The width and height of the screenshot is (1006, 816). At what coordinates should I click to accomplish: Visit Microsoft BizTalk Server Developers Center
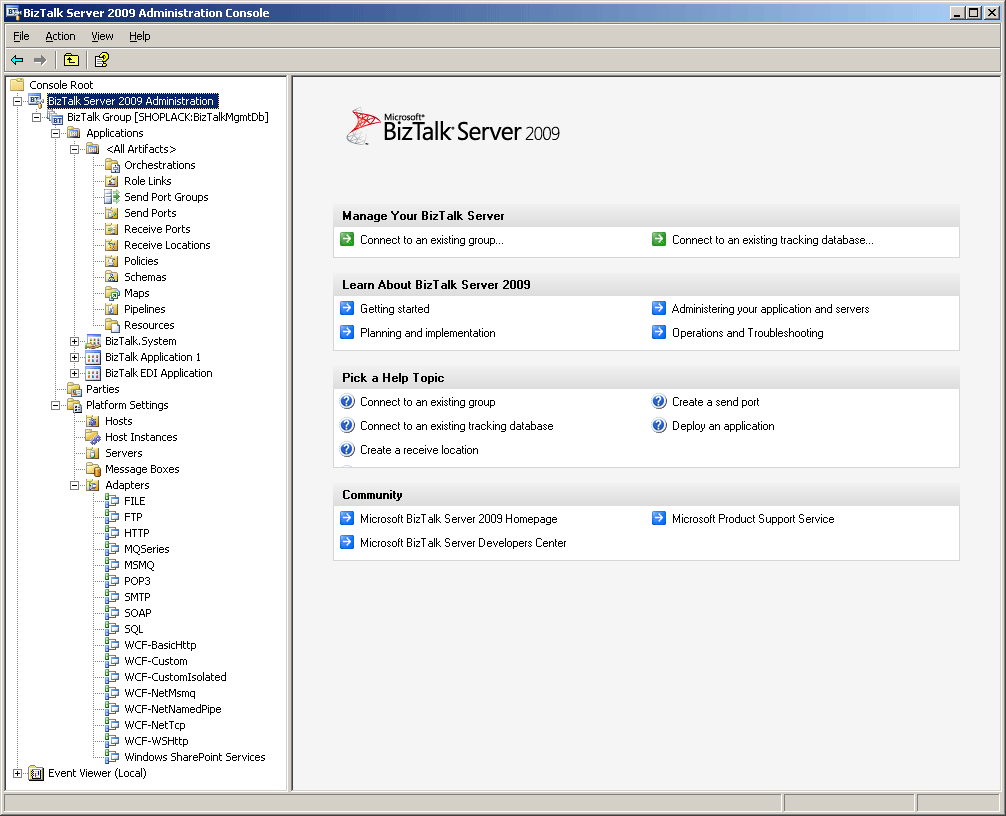point(463,543)
